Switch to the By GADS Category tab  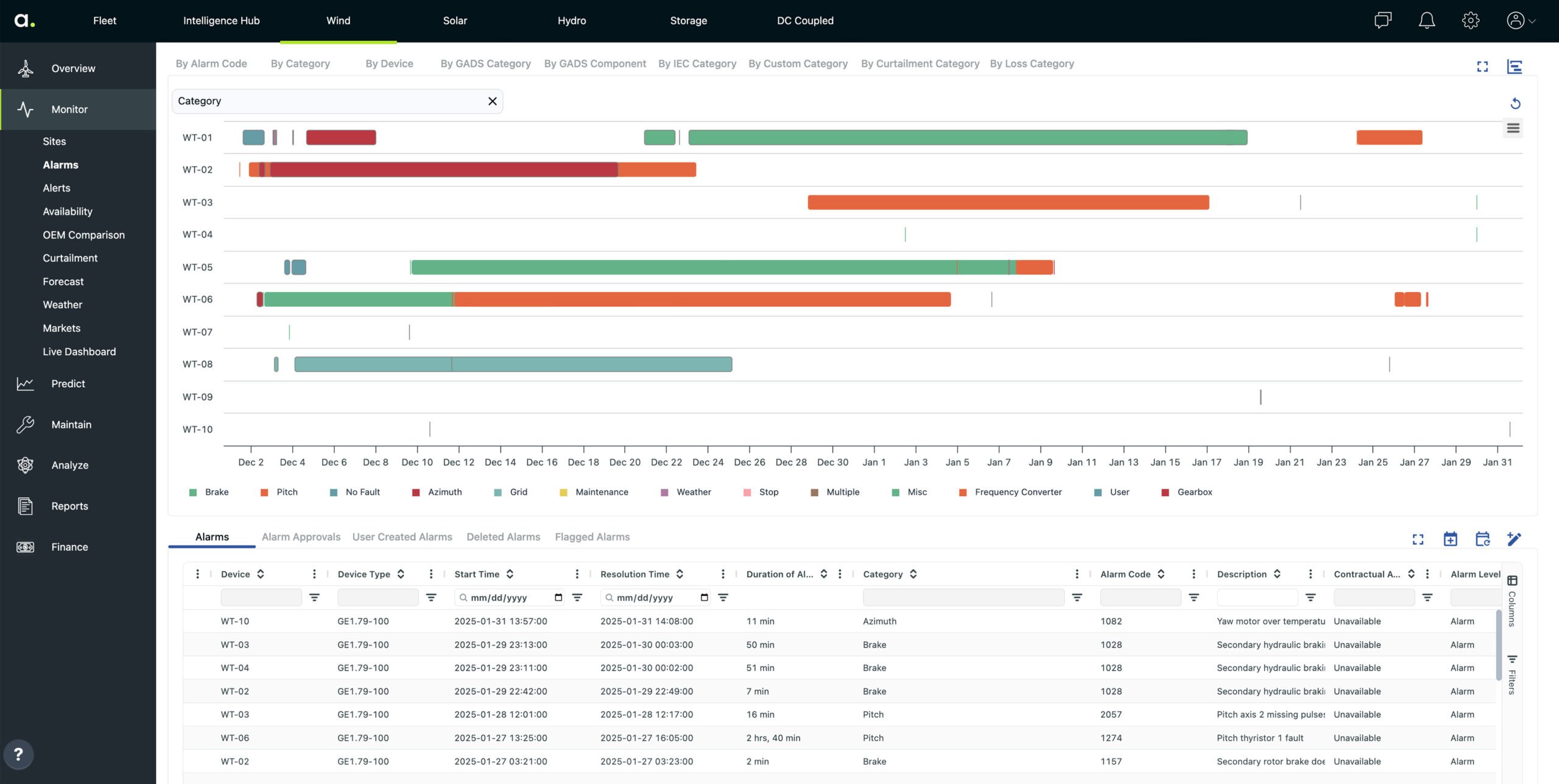(485, 64)
